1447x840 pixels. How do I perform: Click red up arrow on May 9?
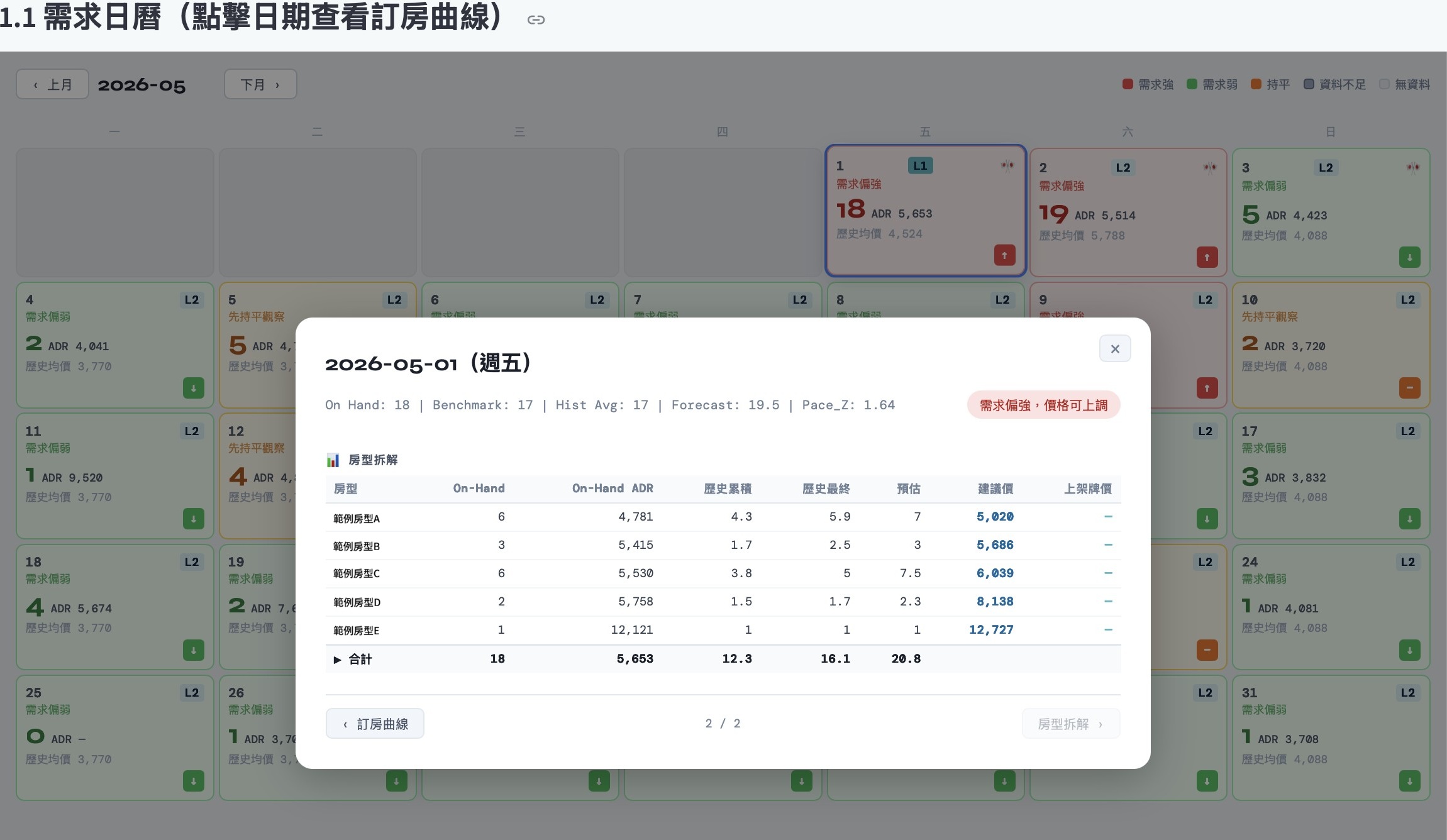(1207, 388)
